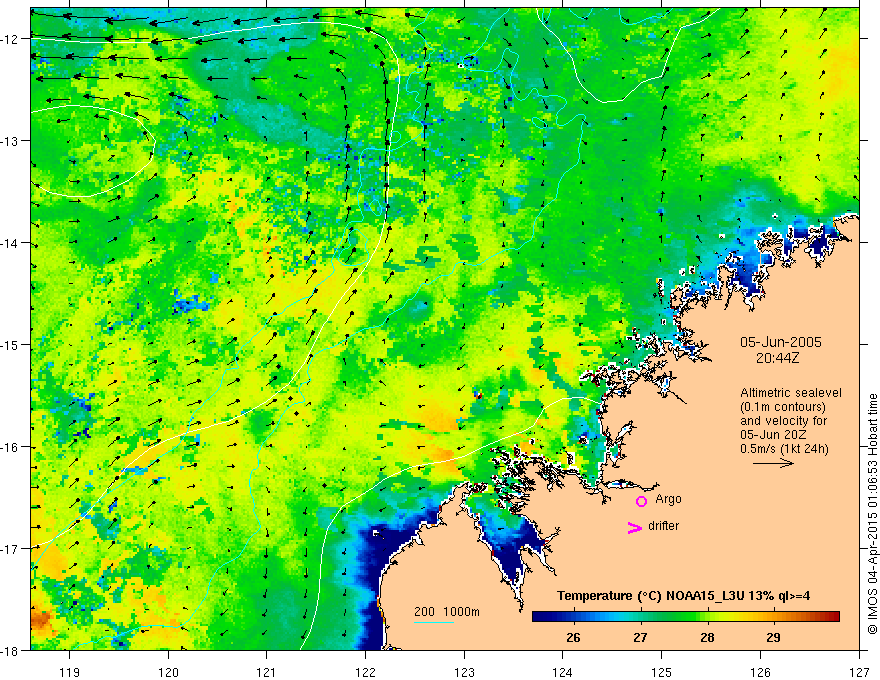Click longitude axis label 127
This screenshot has width=880, height=680.
point(859,672)
